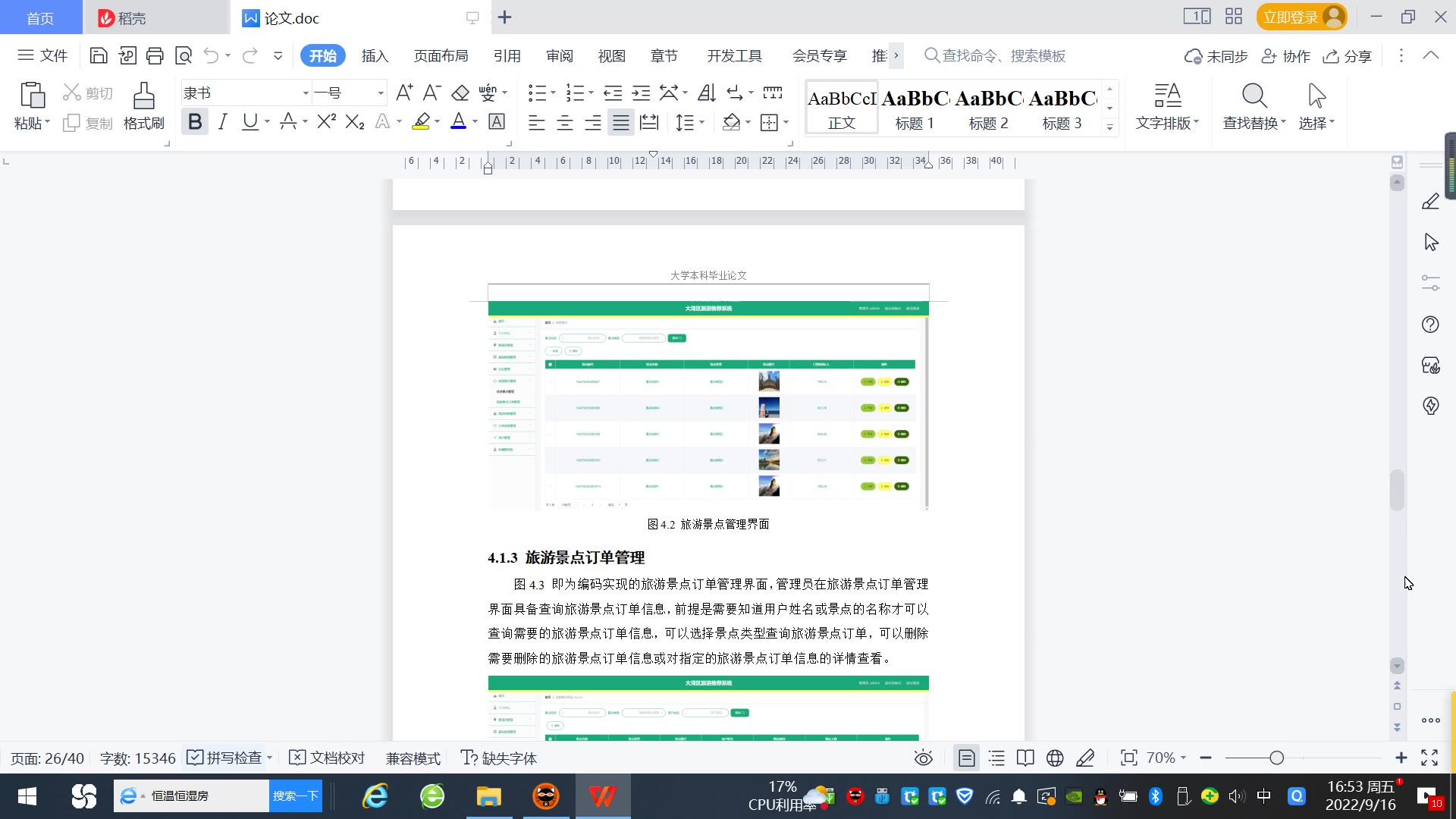Toggle spell check (拼写检查) in status bar
Viewport: 1456px width, 819px height.
click(224, 758)
